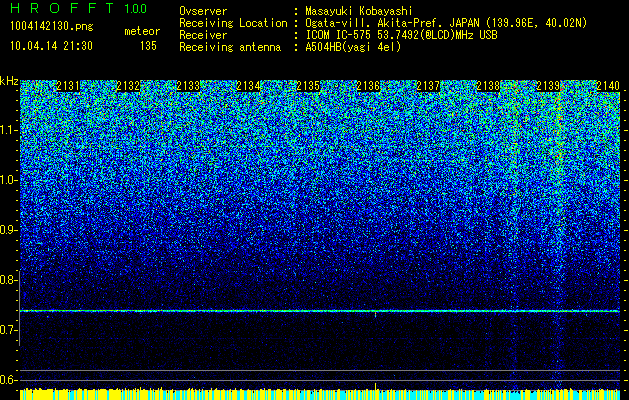This screenshot has height=400, width=629.
Task: Click the 1.1 frequency axis label
Action: [9, 130]
